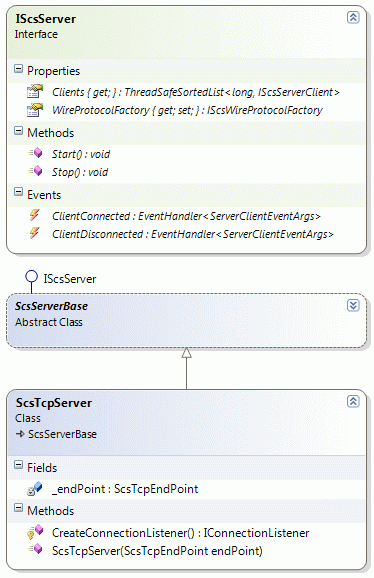This screenshot has height=578, width=374.
Task: Click the IScsServer lollipop label
Action: click(x=70, y=279)
